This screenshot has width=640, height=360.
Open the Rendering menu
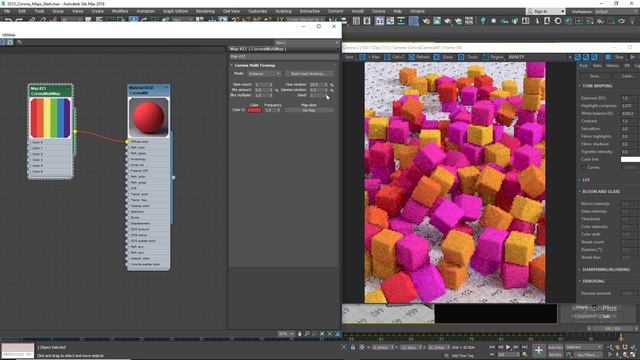click(x=205, y=11)
